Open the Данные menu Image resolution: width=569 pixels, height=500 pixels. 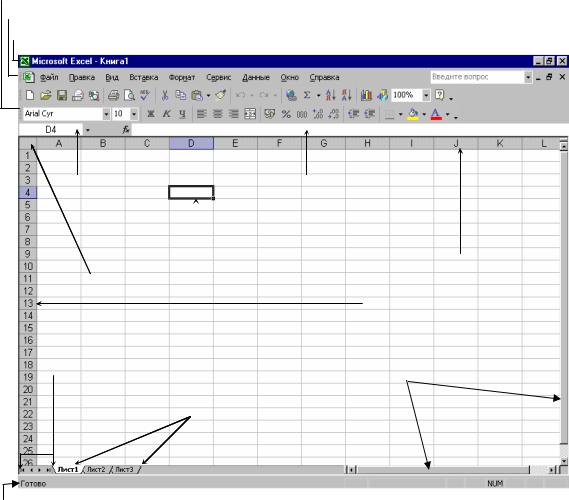coord(256,77)
